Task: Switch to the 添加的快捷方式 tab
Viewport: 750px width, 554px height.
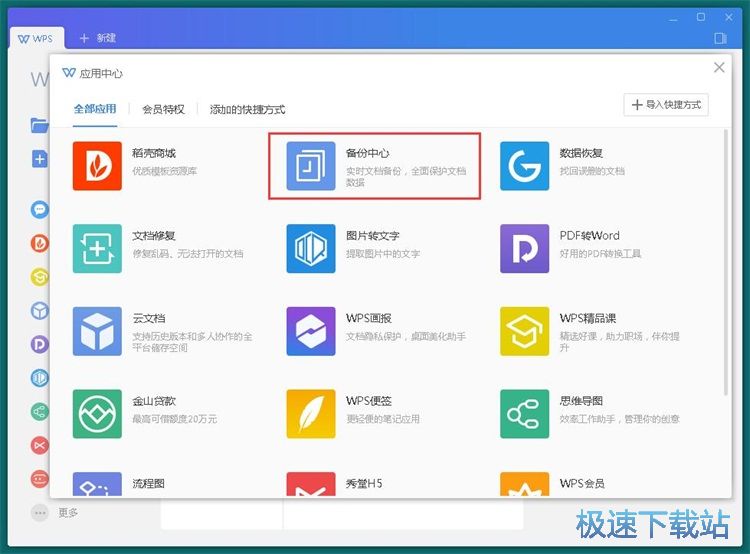Action: pyautogui.click(x=247, y=110)
